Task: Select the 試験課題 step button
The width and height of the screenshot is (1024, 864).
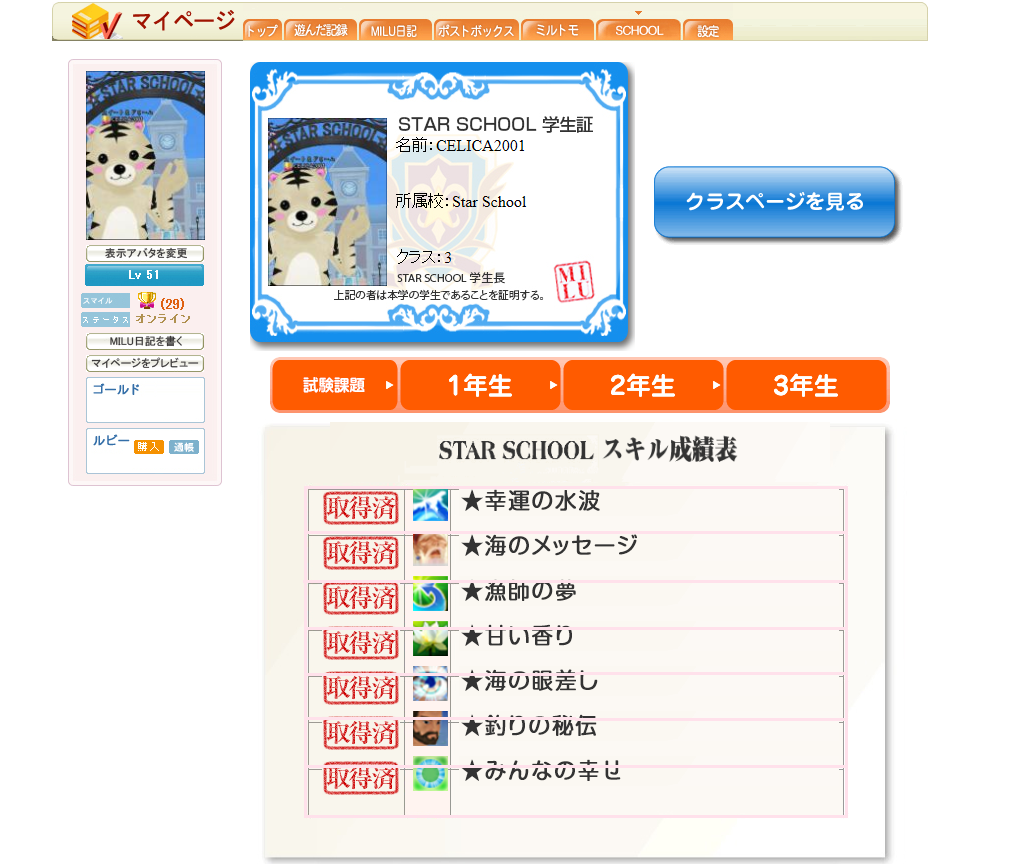Action: tap(334, 385)
